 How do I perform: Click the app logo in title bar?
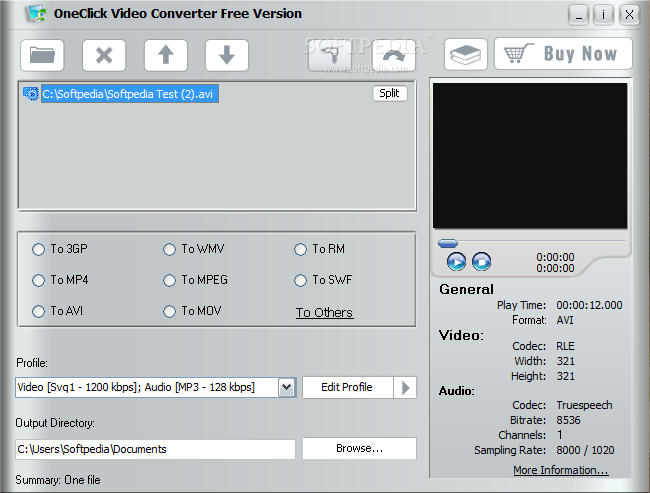[37, 13]
